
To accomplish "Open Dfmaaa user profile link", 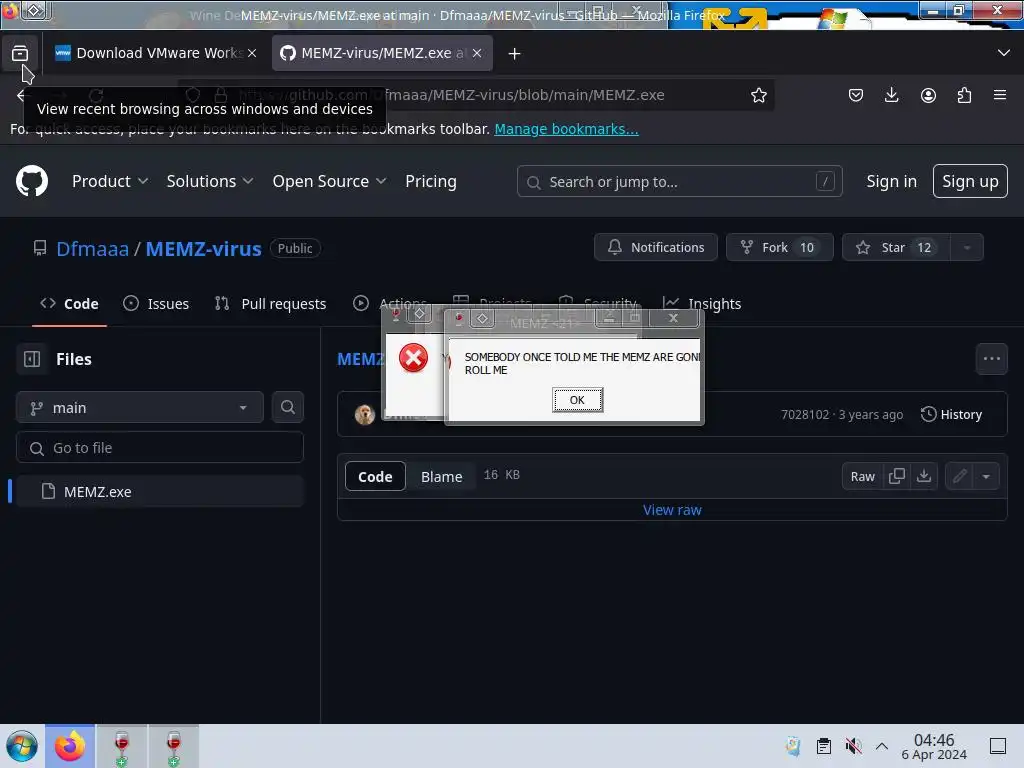I will pos(92,248).
